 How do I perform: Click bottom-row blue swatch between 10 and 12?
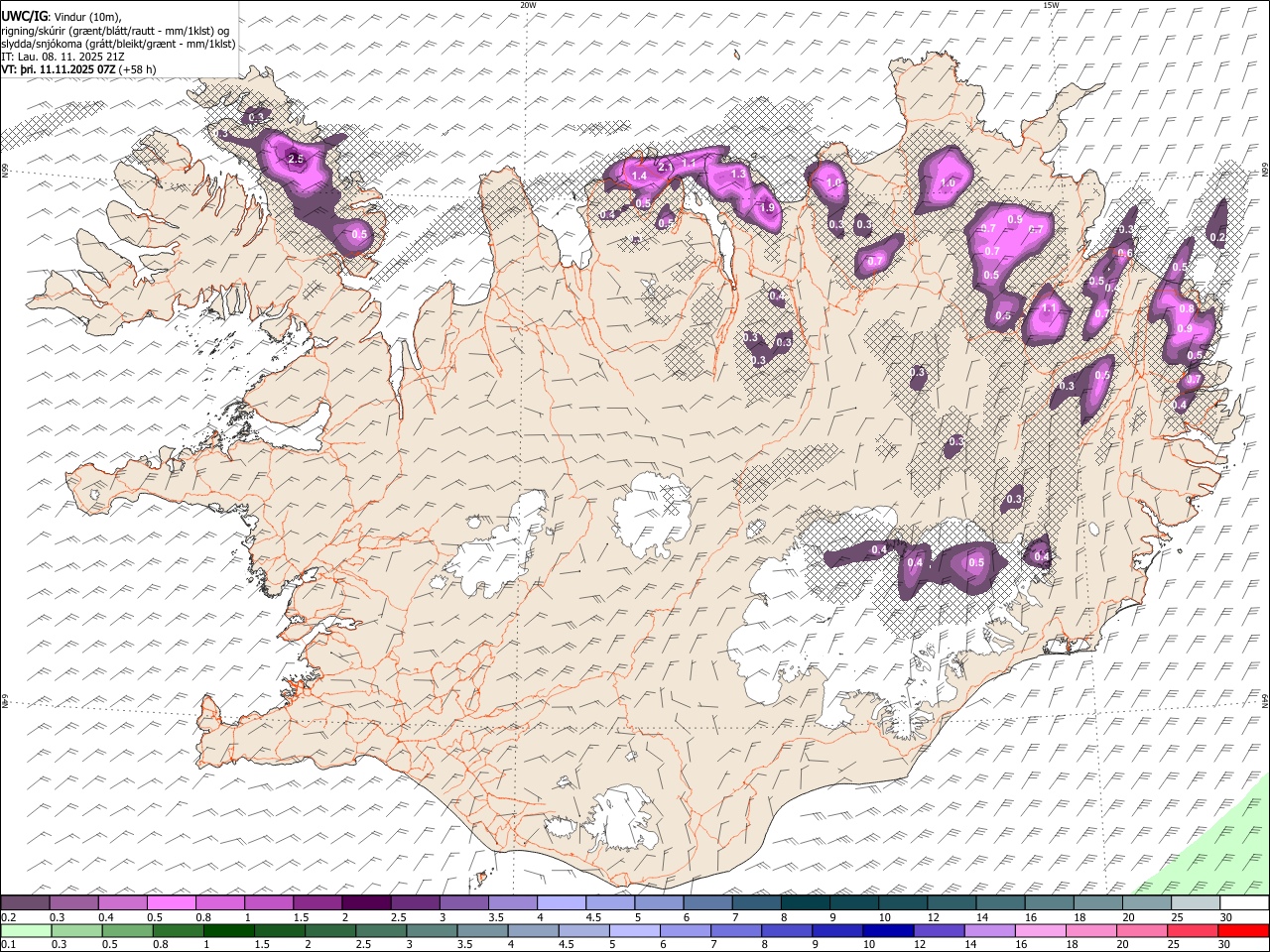point(889,930)
